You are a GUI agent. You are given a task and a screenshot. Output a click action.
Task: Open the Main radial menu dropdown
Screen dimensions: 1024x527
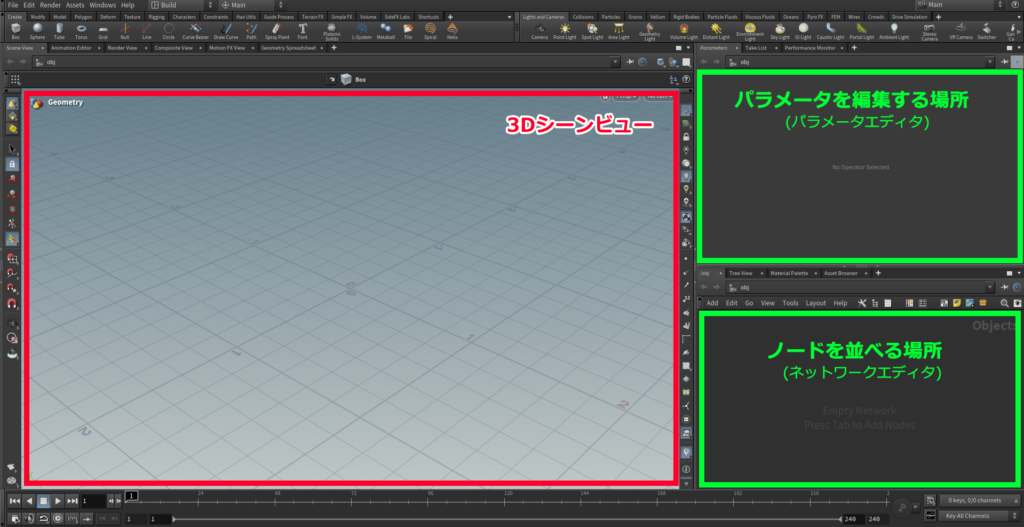[243, 5]
